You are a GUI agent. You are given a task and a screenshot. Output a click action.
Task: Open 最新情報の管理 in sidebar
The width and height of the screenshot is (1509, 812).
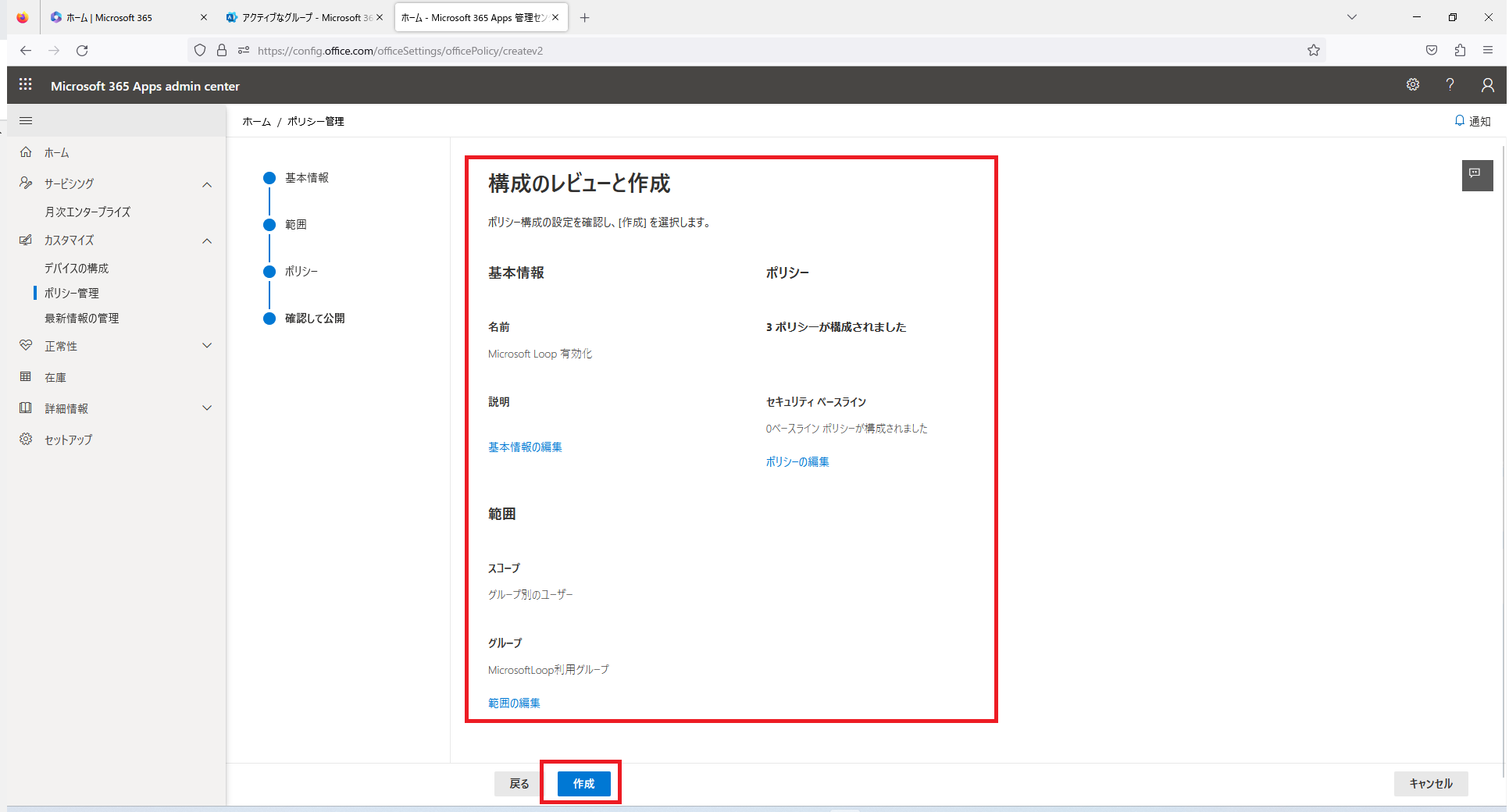82,318
